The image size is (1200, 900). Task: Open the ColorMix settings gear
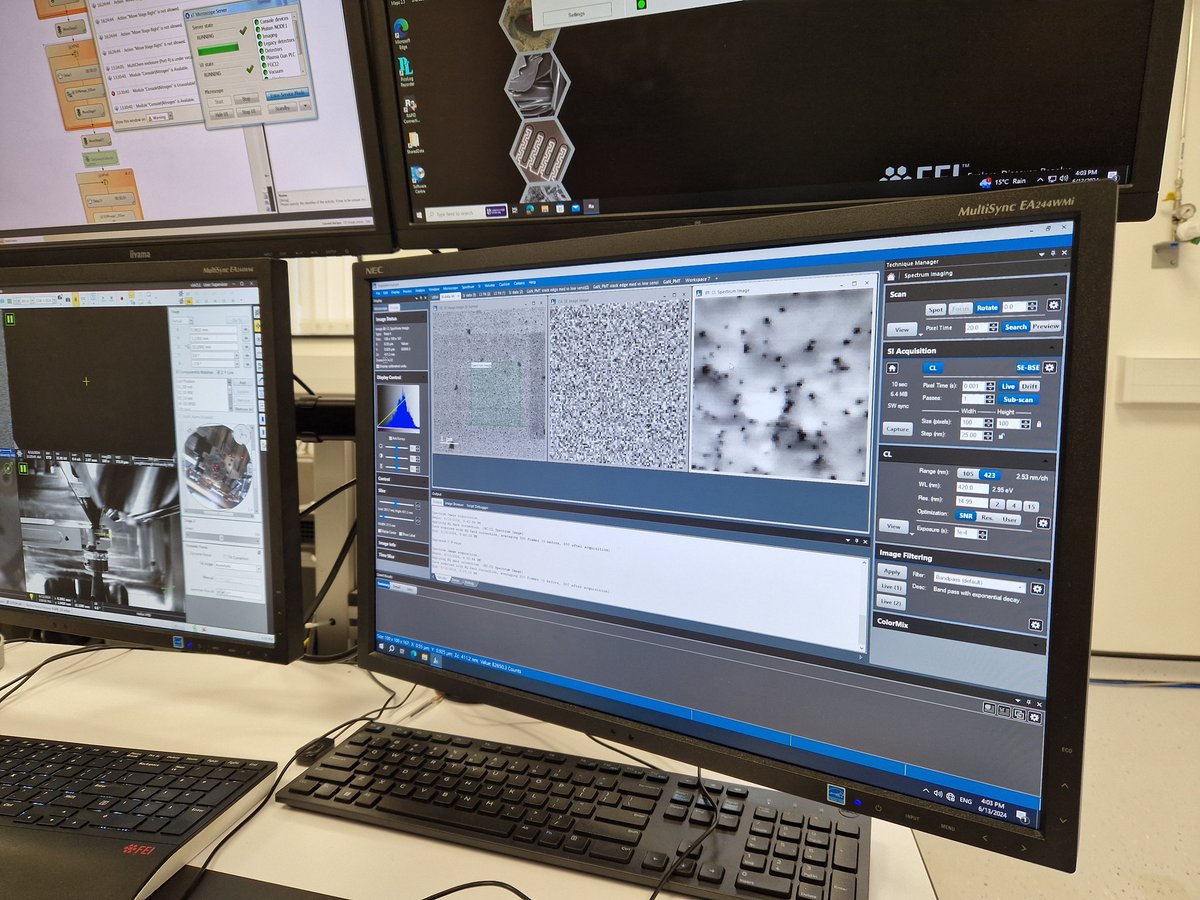tap(1035, 625)
